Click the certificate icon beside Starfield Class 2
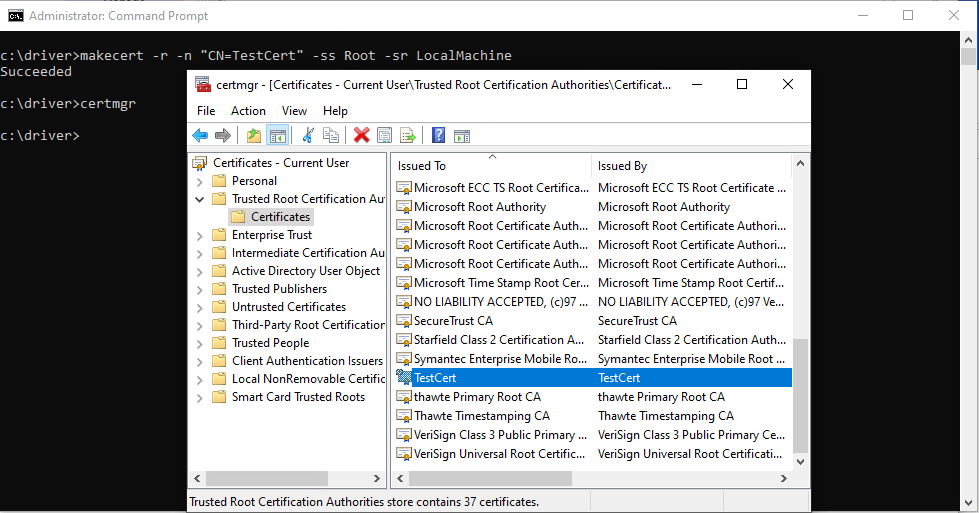Screen dimensions: 979x513 404,340
